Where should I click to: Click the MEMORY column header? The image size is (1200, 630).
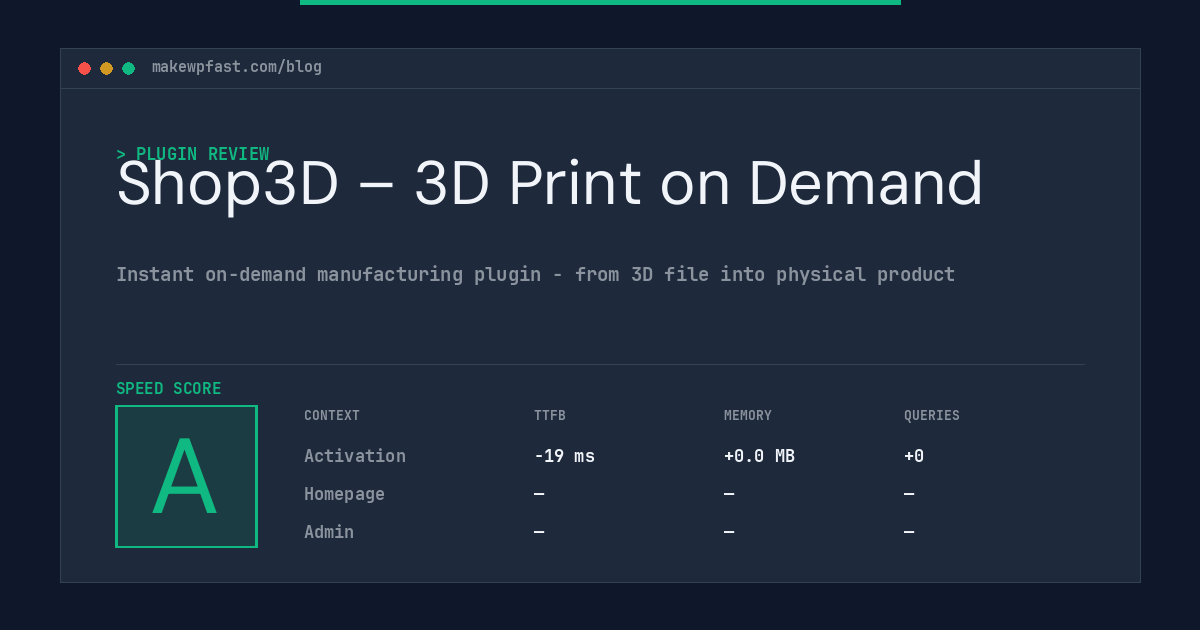(x=748, y=416)
